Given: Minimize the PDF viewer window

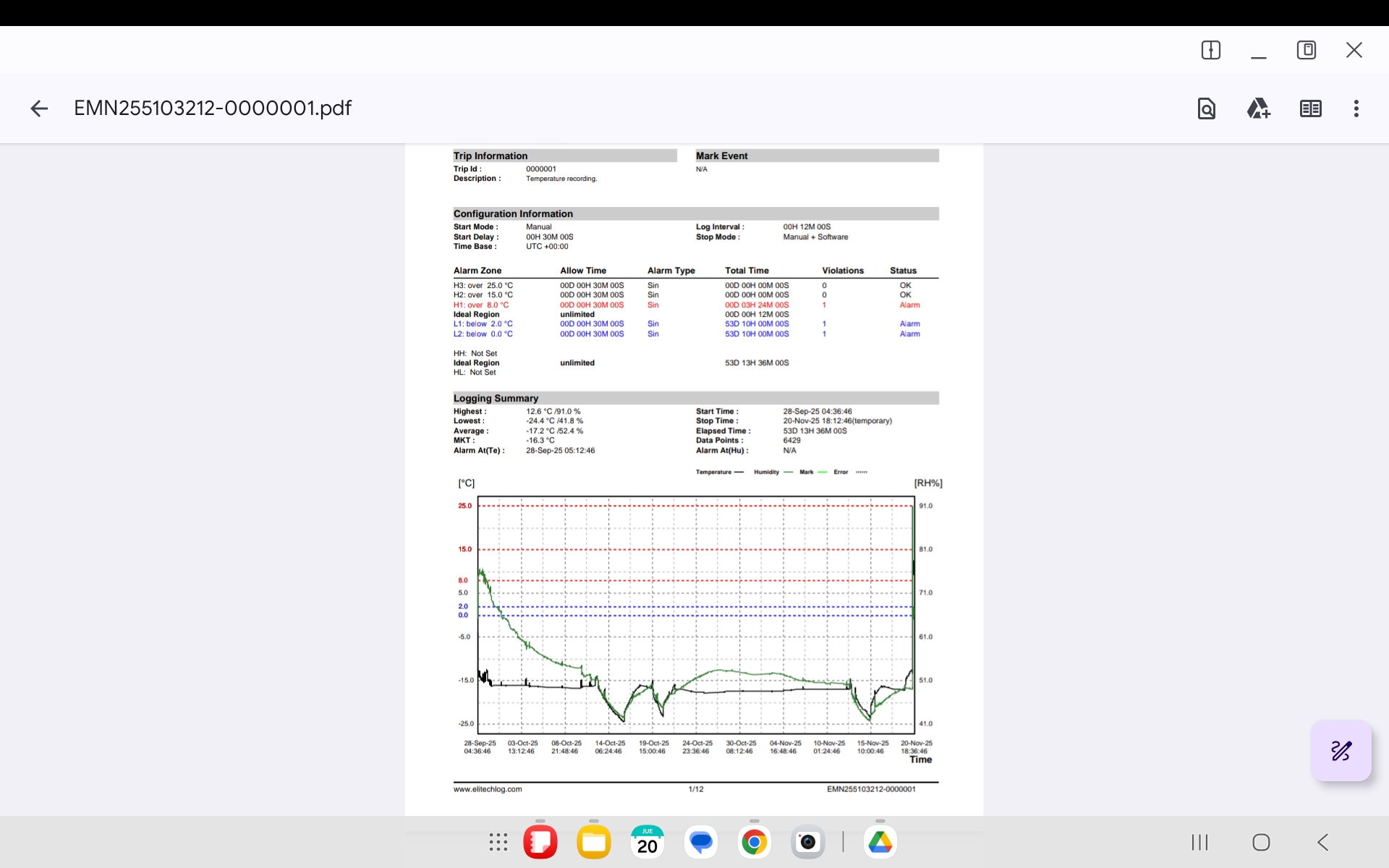Looking at the screenshot, I should tap(1258, 51).
